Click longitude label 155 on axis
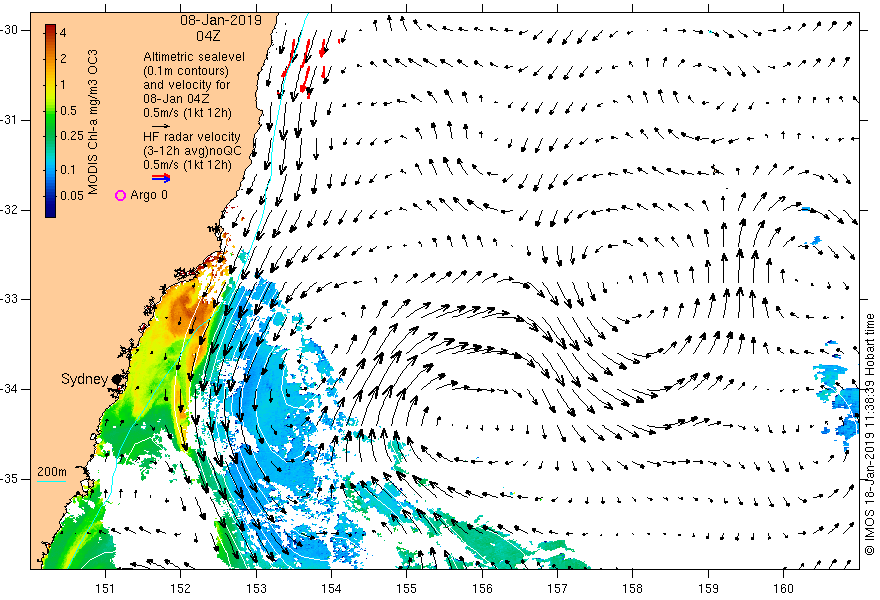The image size is (880, 600). (x=406, y=588)
